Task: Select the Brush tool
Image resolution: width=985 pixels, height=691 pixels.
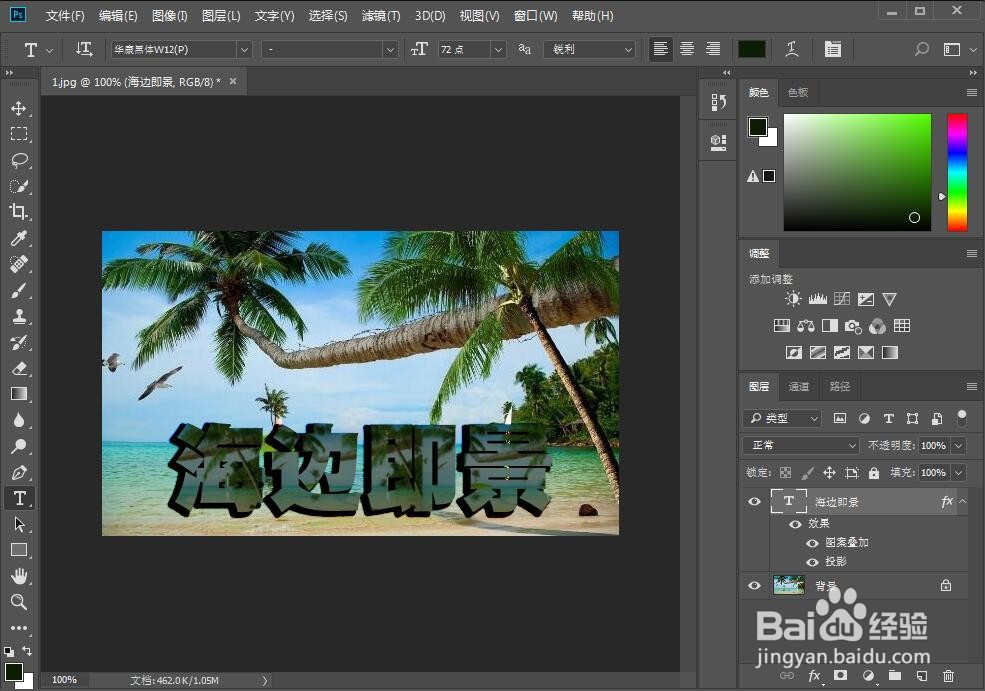Action: (19, 290)
